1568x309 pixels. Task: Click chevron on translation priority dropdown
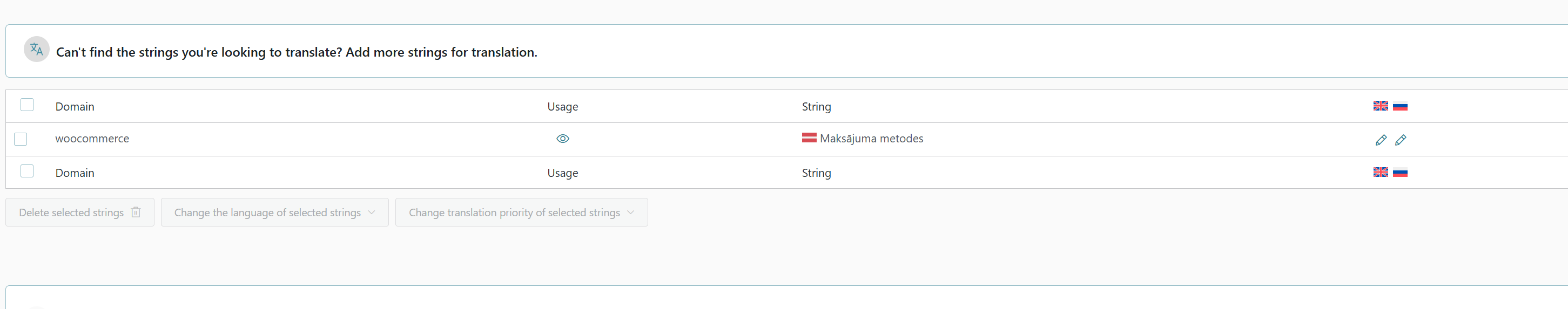click(631, 212)
